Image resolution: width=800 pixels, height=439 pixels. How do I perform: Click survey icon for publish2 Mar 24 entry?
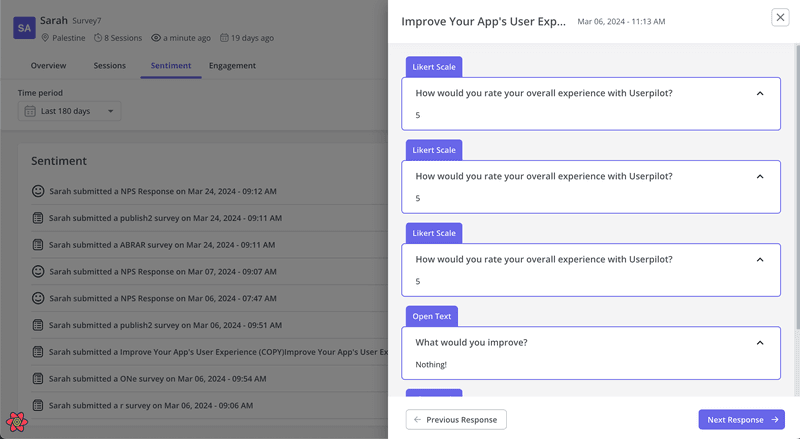pyautogui.click(x=38, y=218)
